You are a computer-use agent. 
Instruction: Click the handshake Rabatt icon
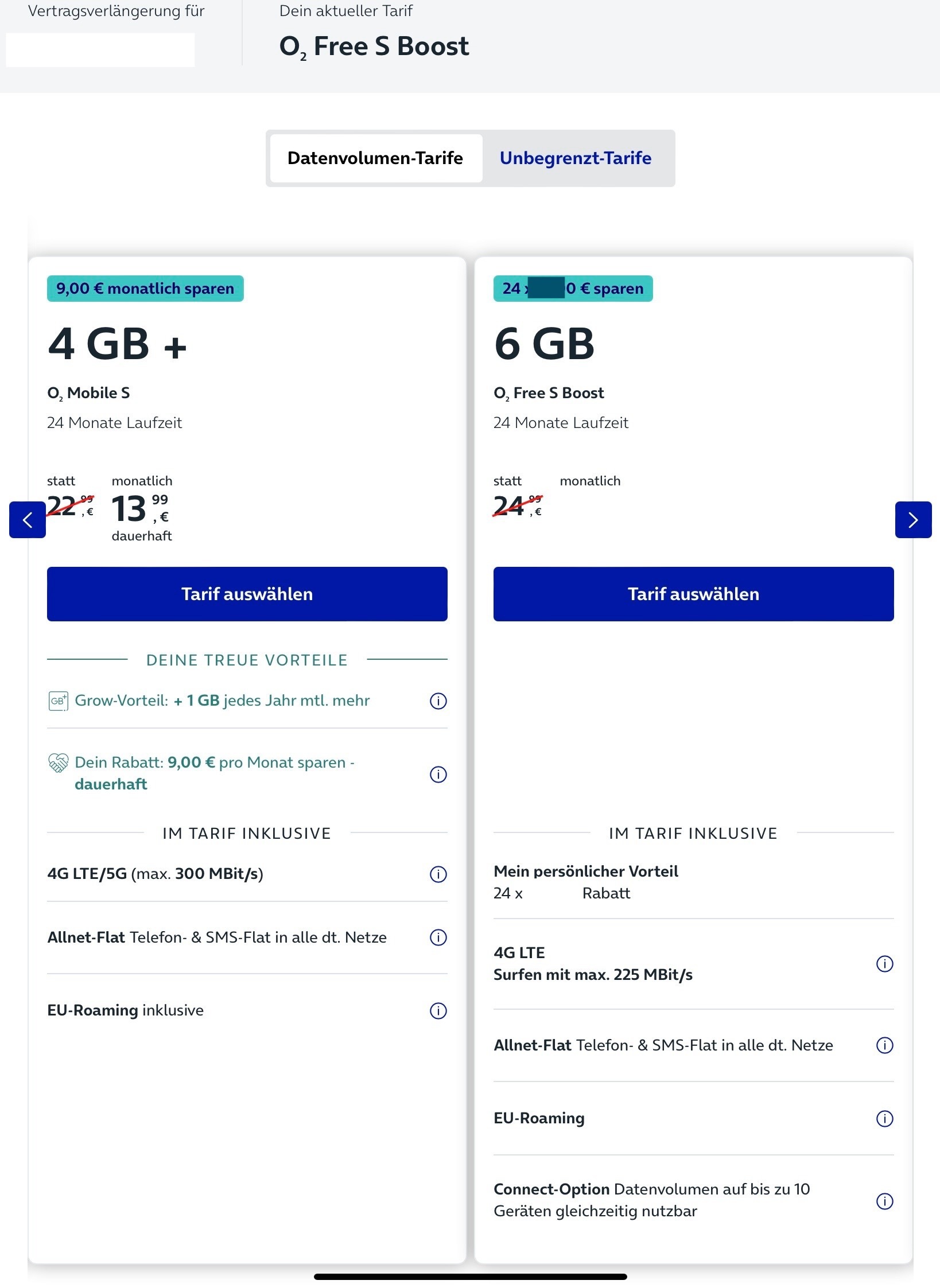[58, 762]
